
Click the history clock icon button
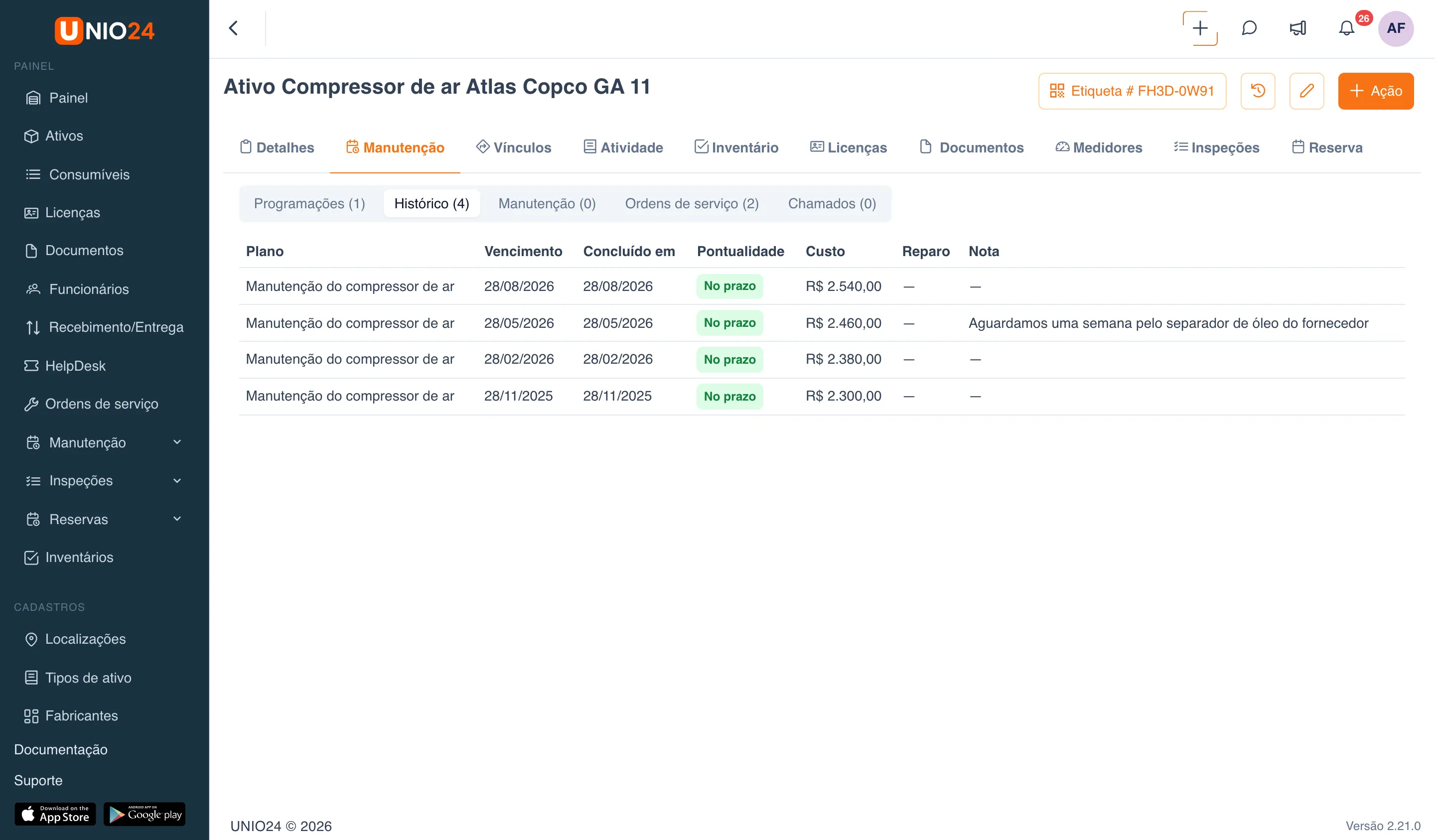(x=1257, y=91)
